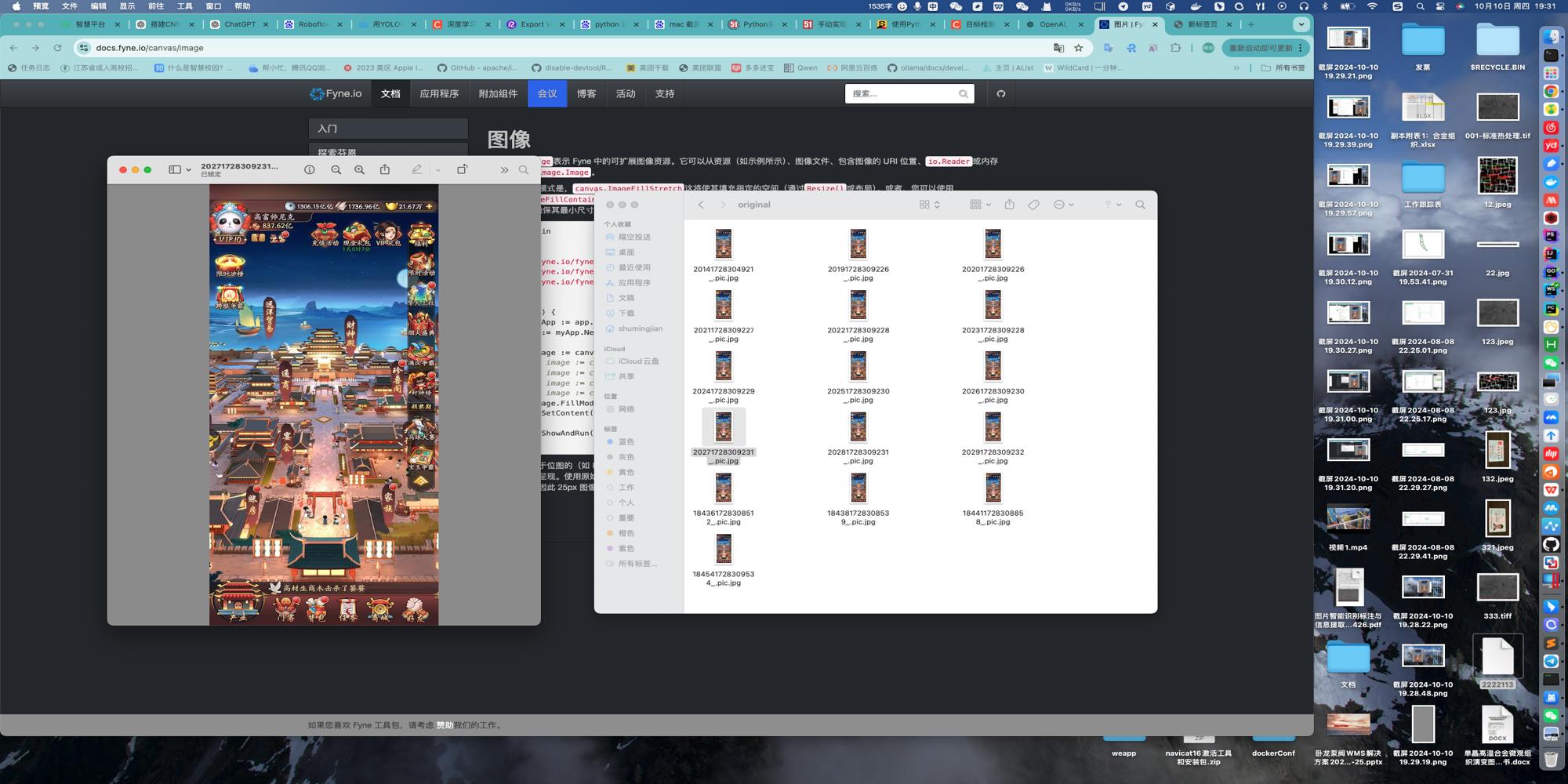Select the 蓝色 tag in Finder
The height and width of the screenshot is (784, 1568).
(x=619, y=442)
